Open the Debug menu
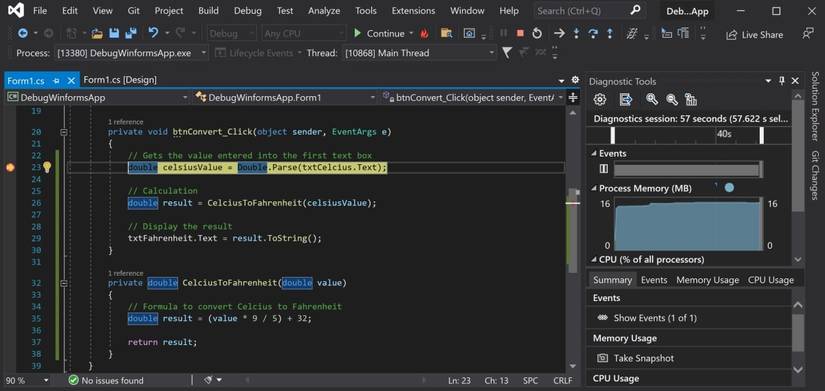The image size is (825, 391). [x=247, y=11]
